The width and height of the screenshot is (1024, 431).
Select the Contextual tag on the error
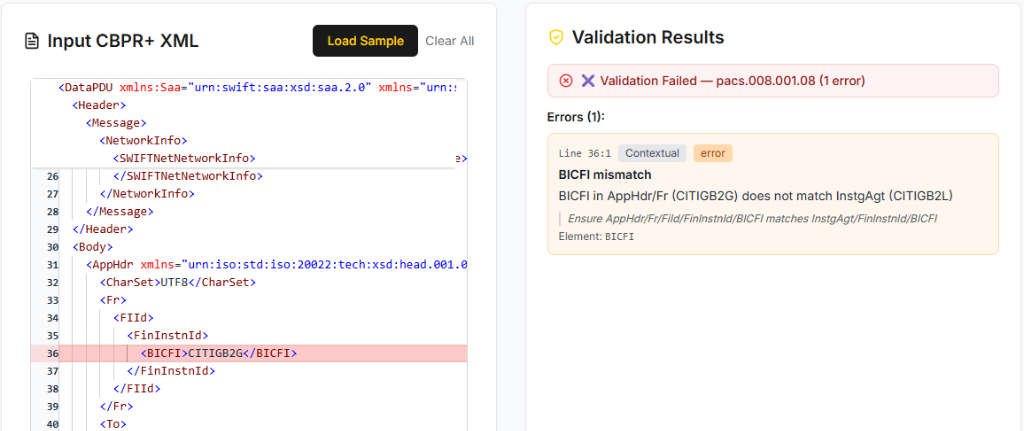[x=652, y=153]
